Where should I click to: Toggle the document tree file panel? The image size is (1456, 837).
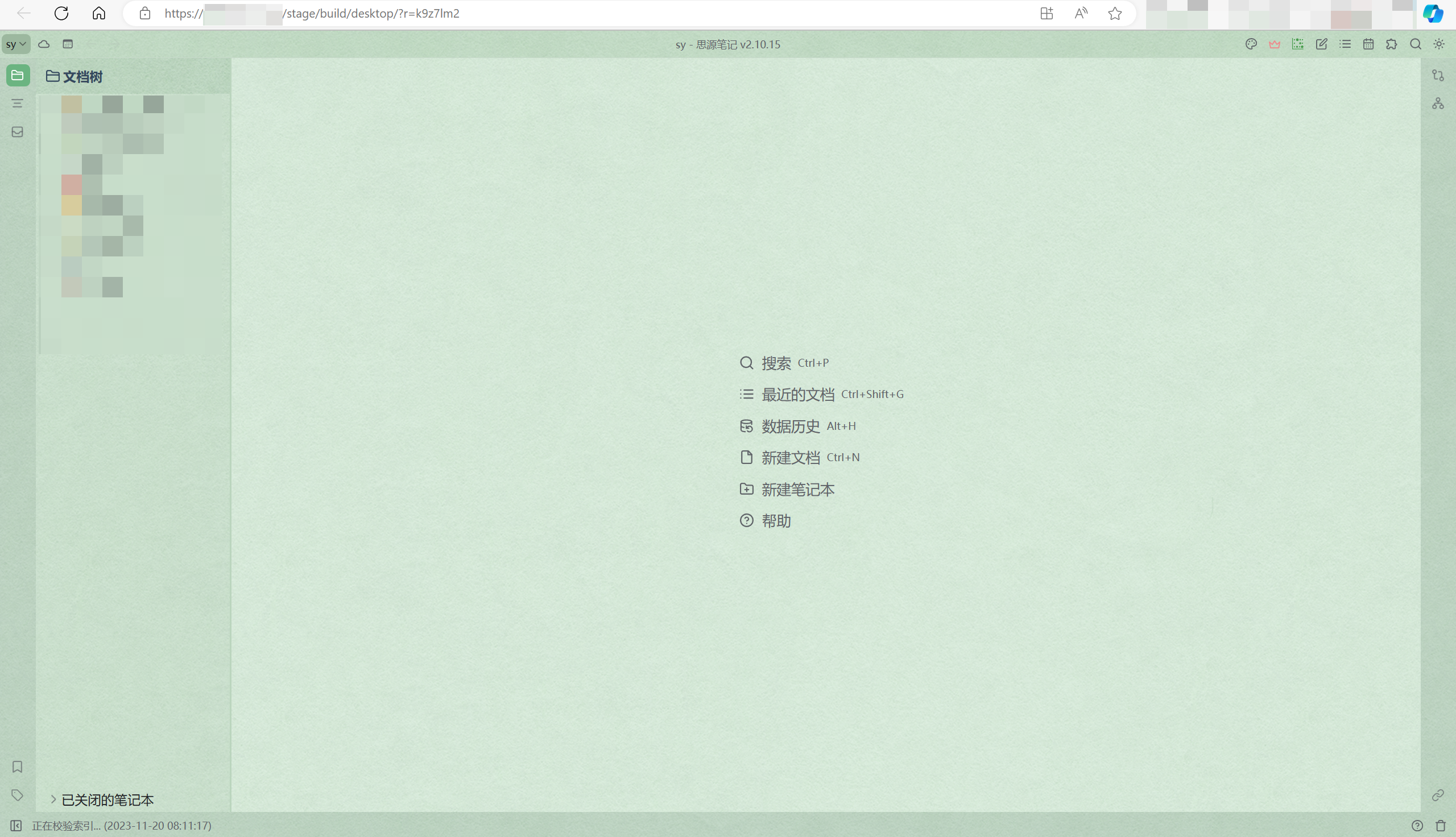tap(18, 75)
